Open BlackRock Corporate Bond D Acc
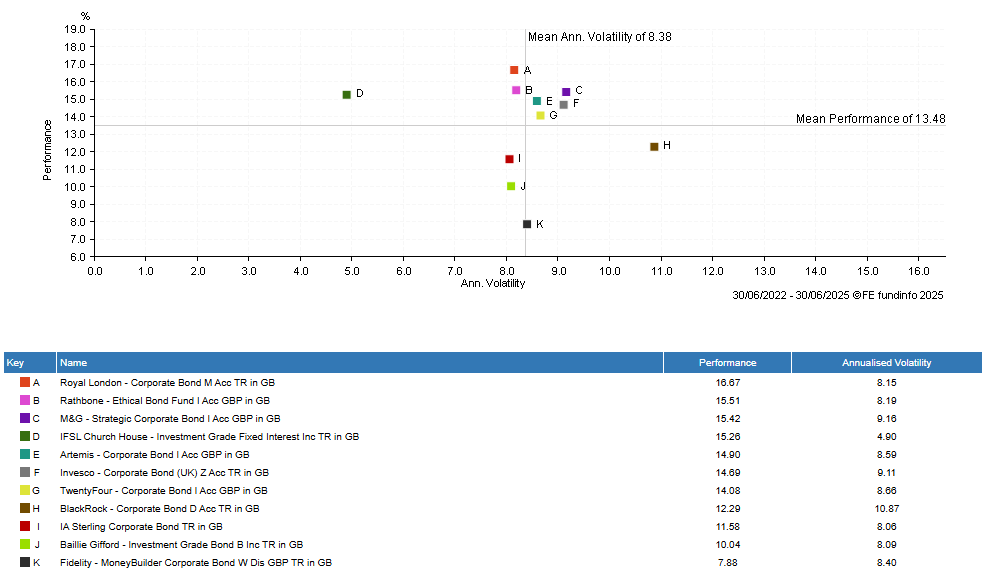This screenshot has height=581, width=989. 160,508
